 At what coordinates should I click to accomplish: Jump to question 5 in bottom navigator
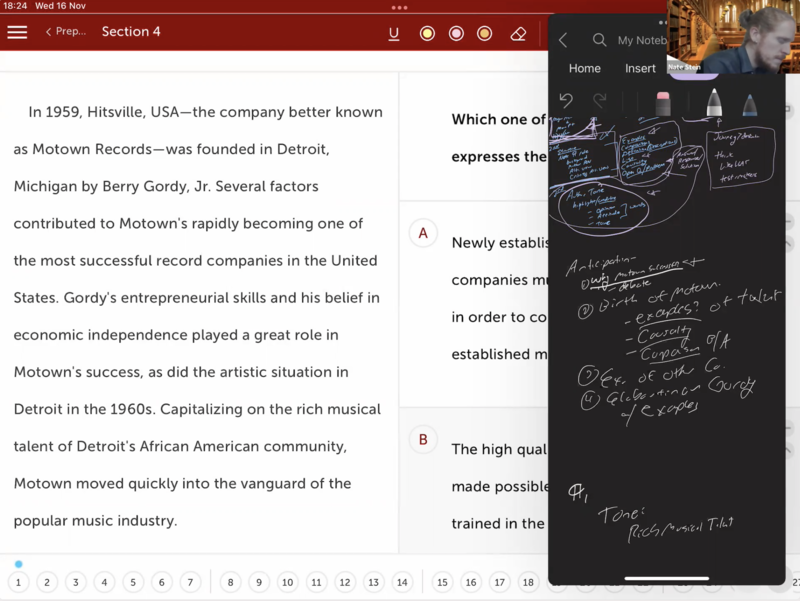133,582
